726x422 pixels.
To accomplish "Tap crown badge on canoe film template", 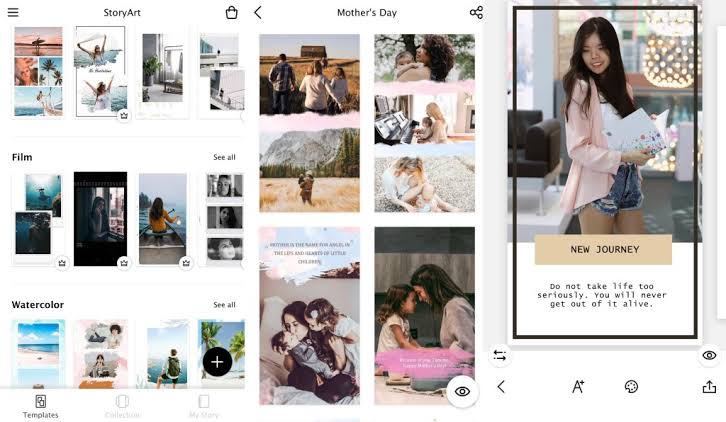I will pyautogui.click(x=186, y=263).
